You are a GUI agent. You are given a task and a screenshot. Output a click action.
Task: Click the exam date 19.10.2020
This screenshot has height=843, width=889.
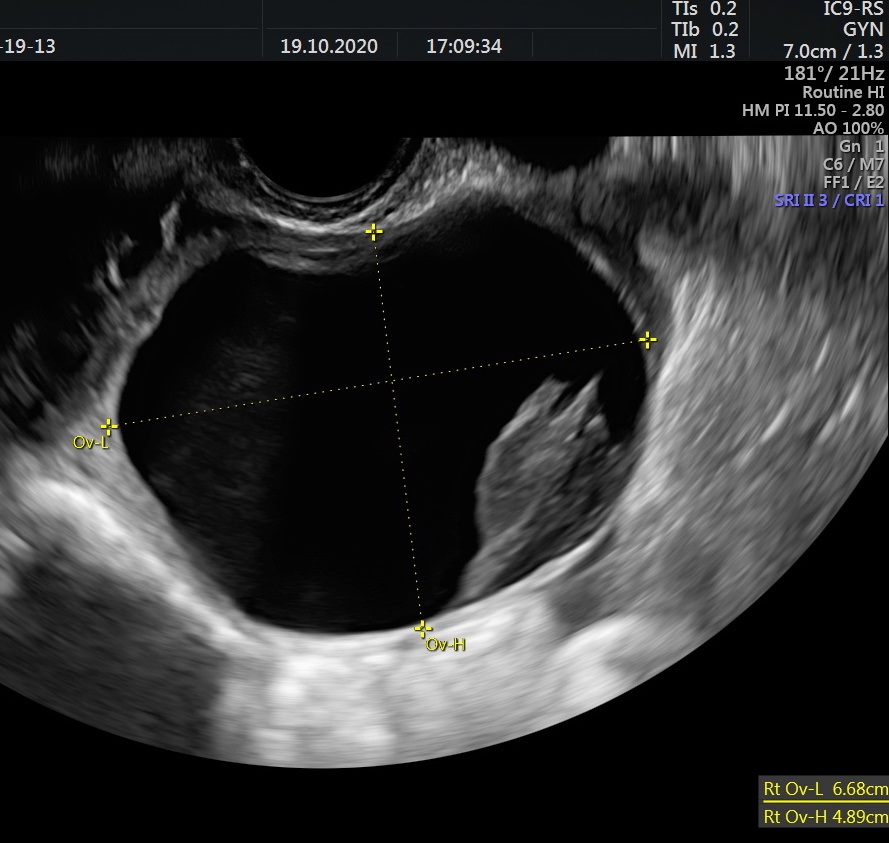329,46
